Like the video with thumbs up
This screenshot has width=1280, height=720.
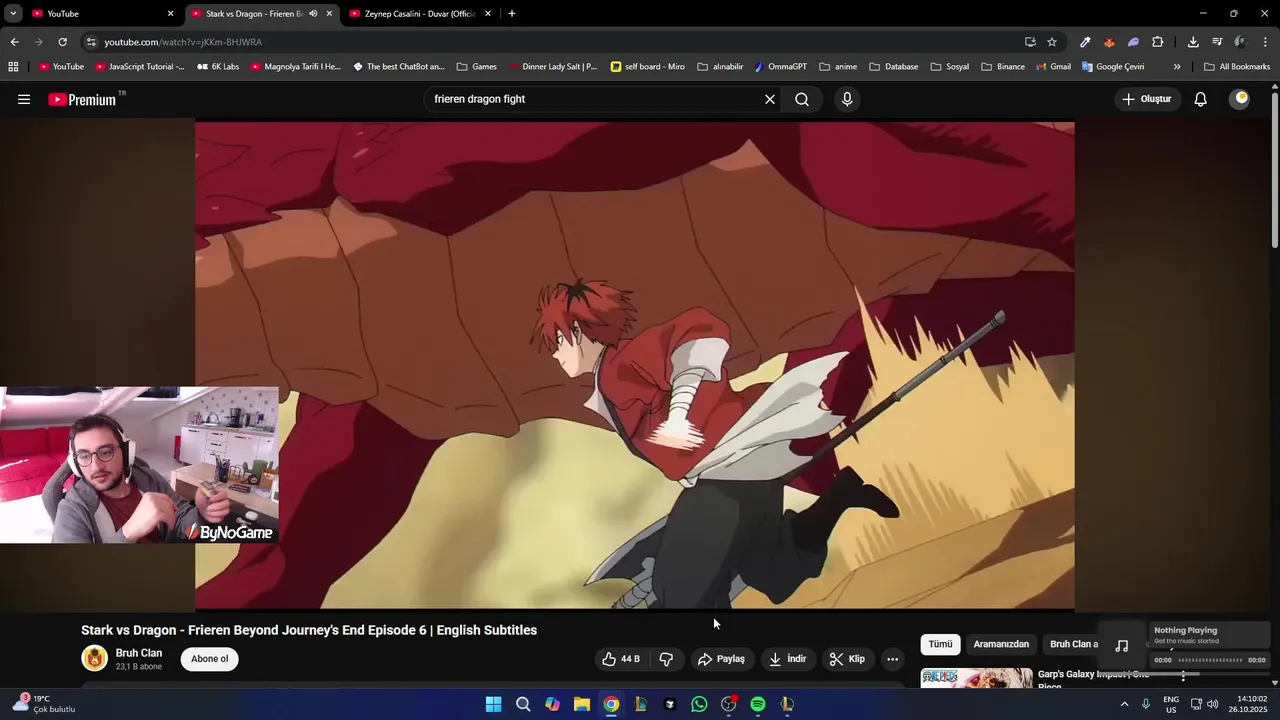click(x=621, y=659)
